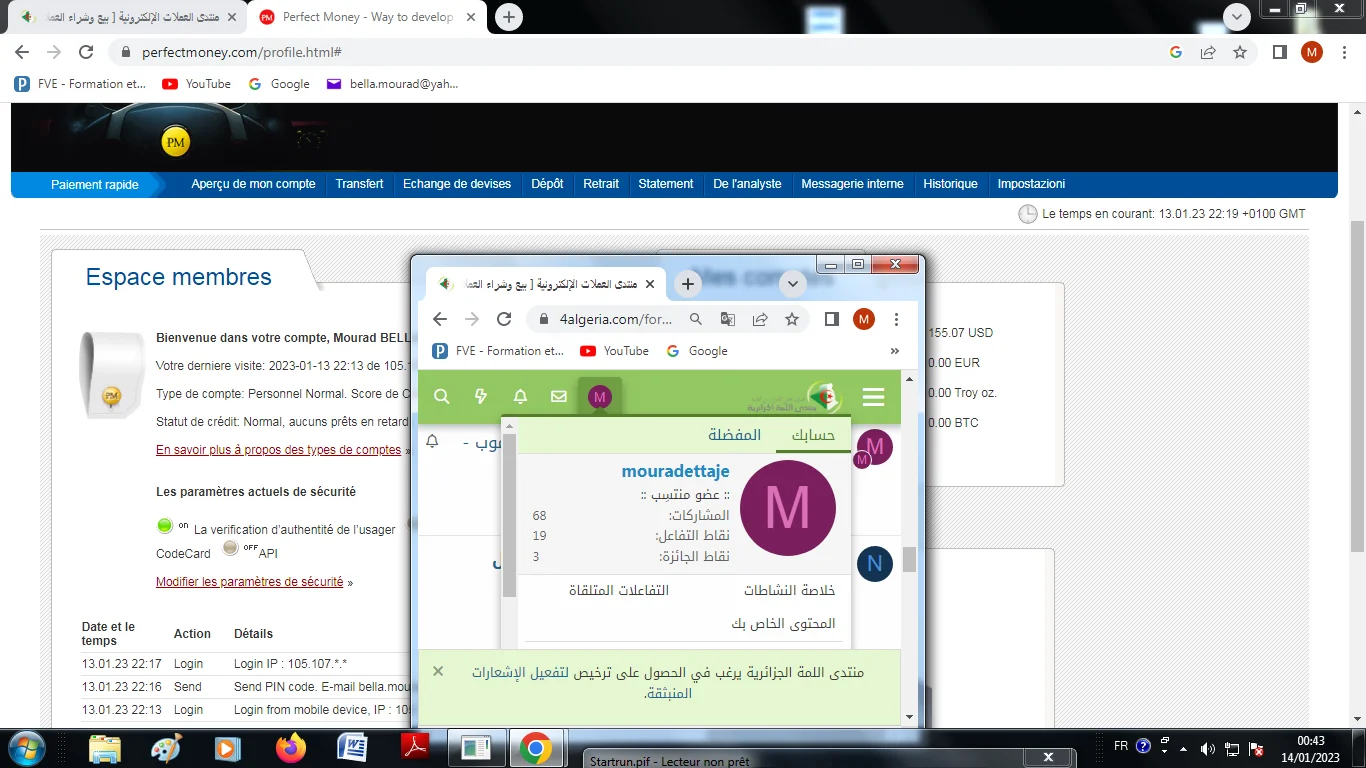The height and width of the screenshot is (768, 1366).
Task: Click Modifier les paramètres de sécurité link
Action: (x=249, y=582)
